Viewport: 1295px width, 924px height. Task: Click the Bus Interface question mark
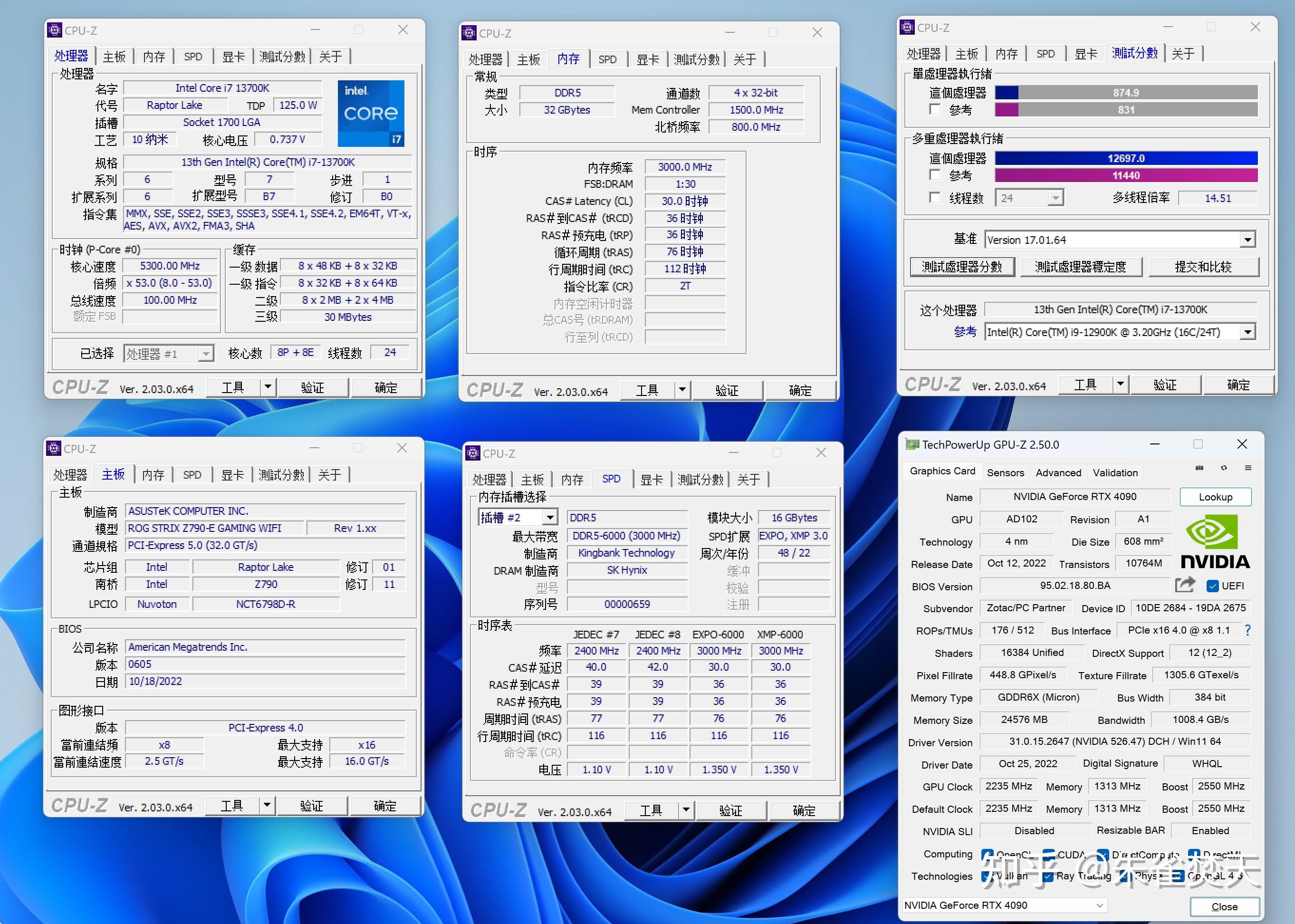[x=1248, y=630]
